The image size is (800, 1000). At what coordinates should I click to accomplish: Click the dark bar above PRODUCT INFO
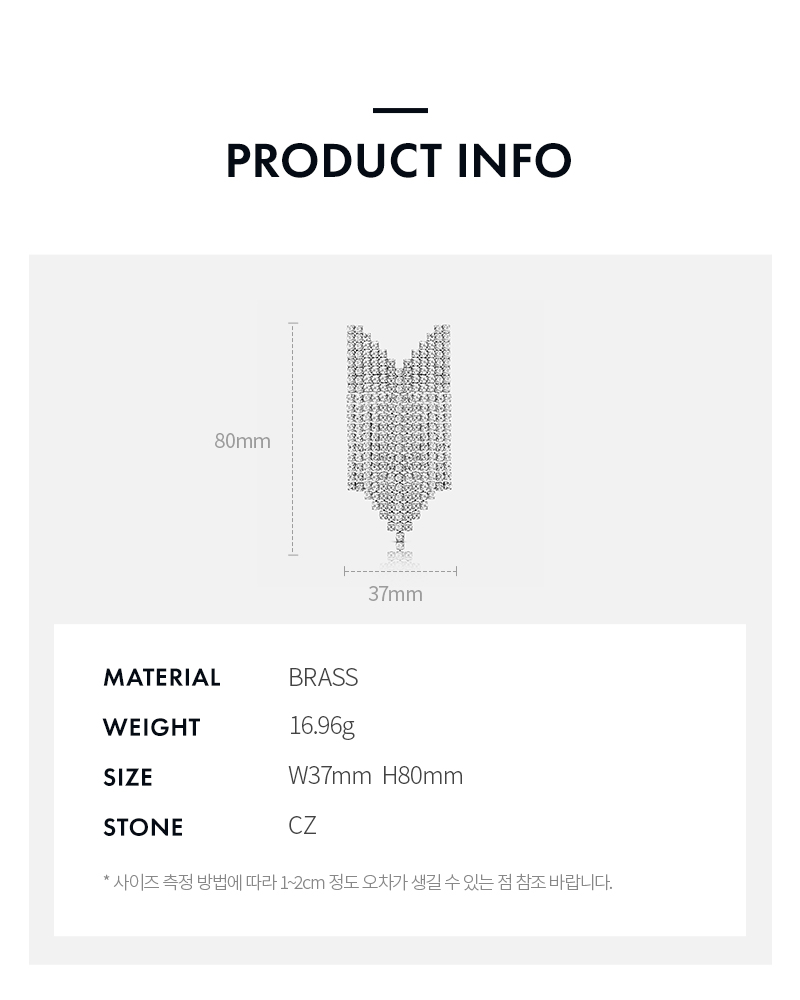[400, 110]
